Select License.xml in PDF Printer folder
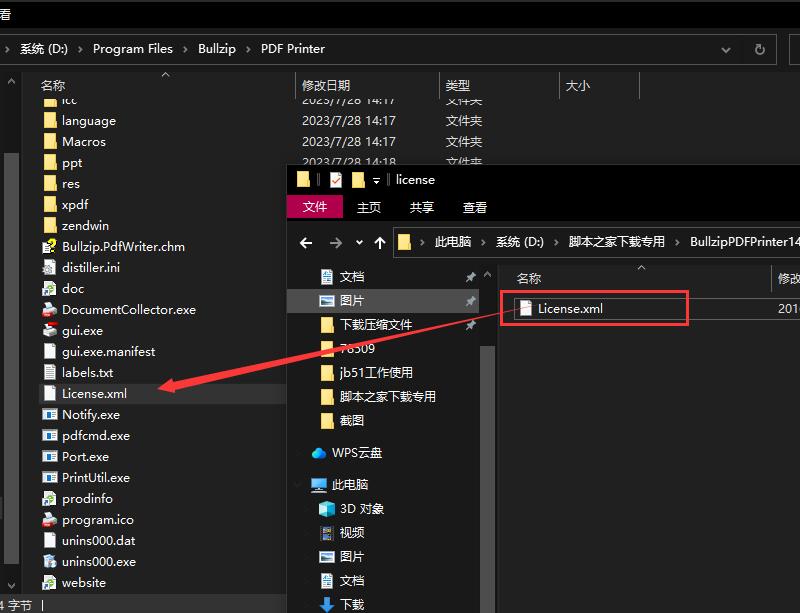This screenshot has width=800, height=613. [94, 394]
